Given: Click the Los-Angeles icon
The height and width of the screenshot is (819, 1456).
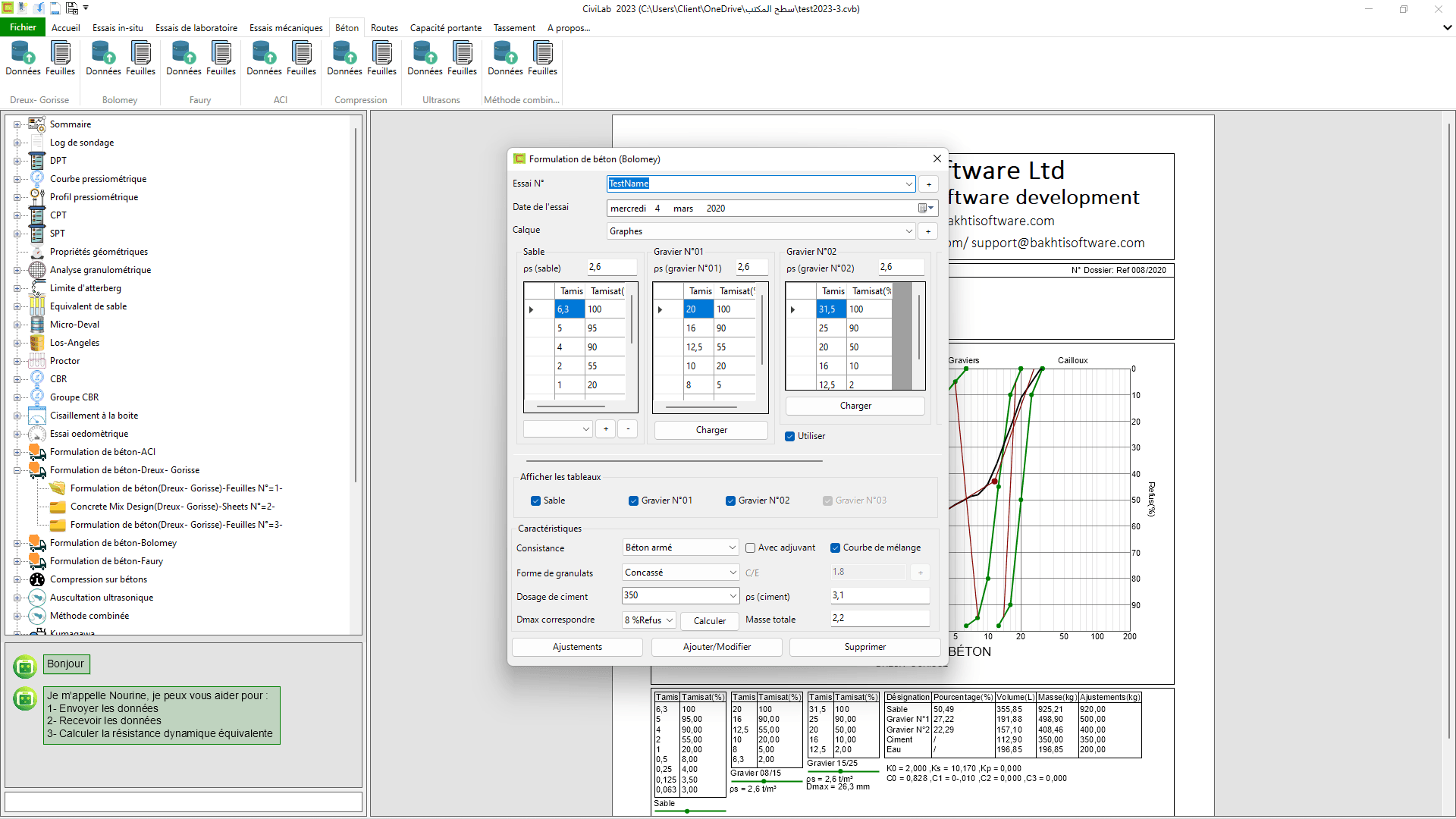Looking at the screenshot, I should [x=37, y=343].
